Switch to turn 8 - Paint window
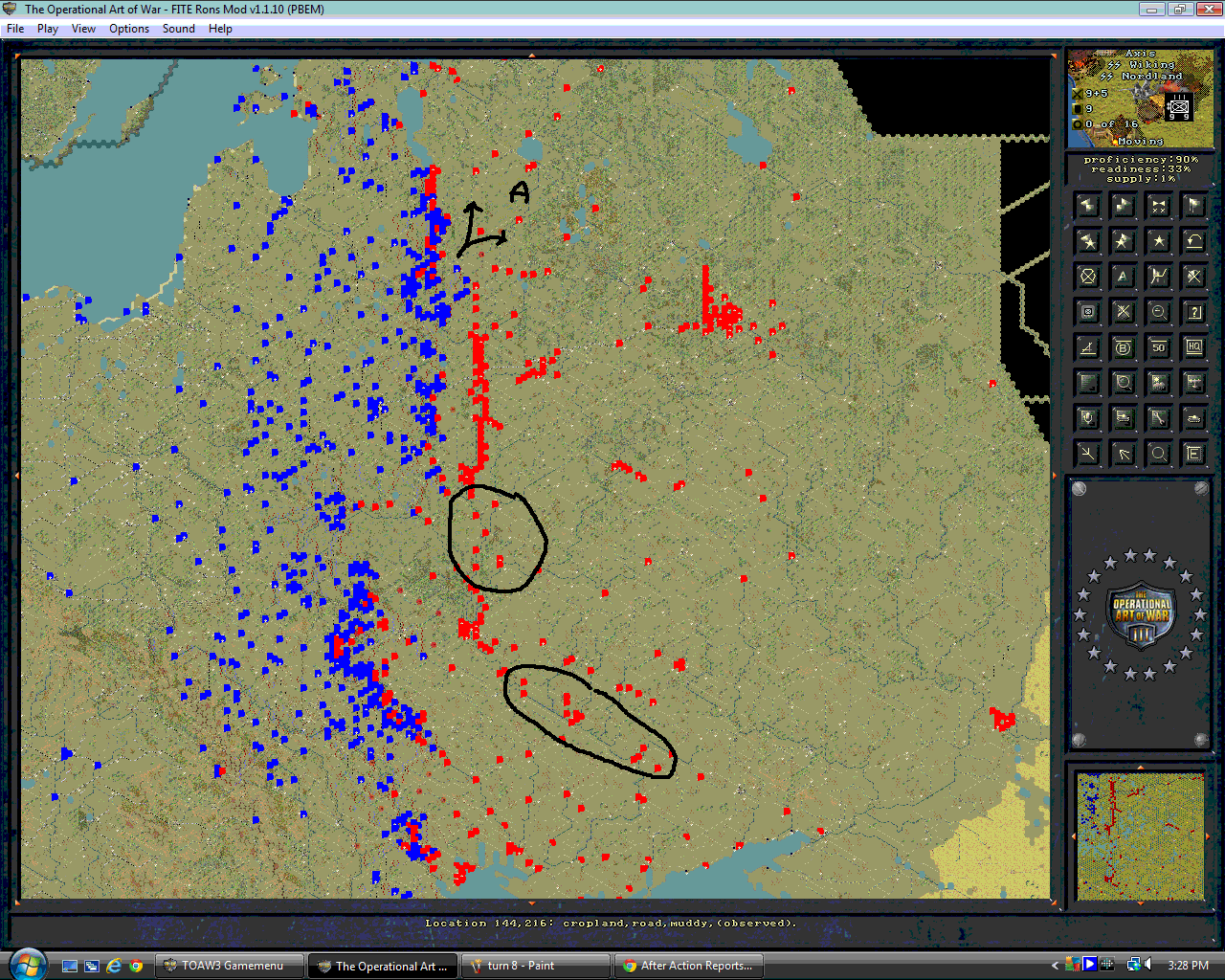Viewport: 1225px width, 980px height. click(x=536, y=966)
